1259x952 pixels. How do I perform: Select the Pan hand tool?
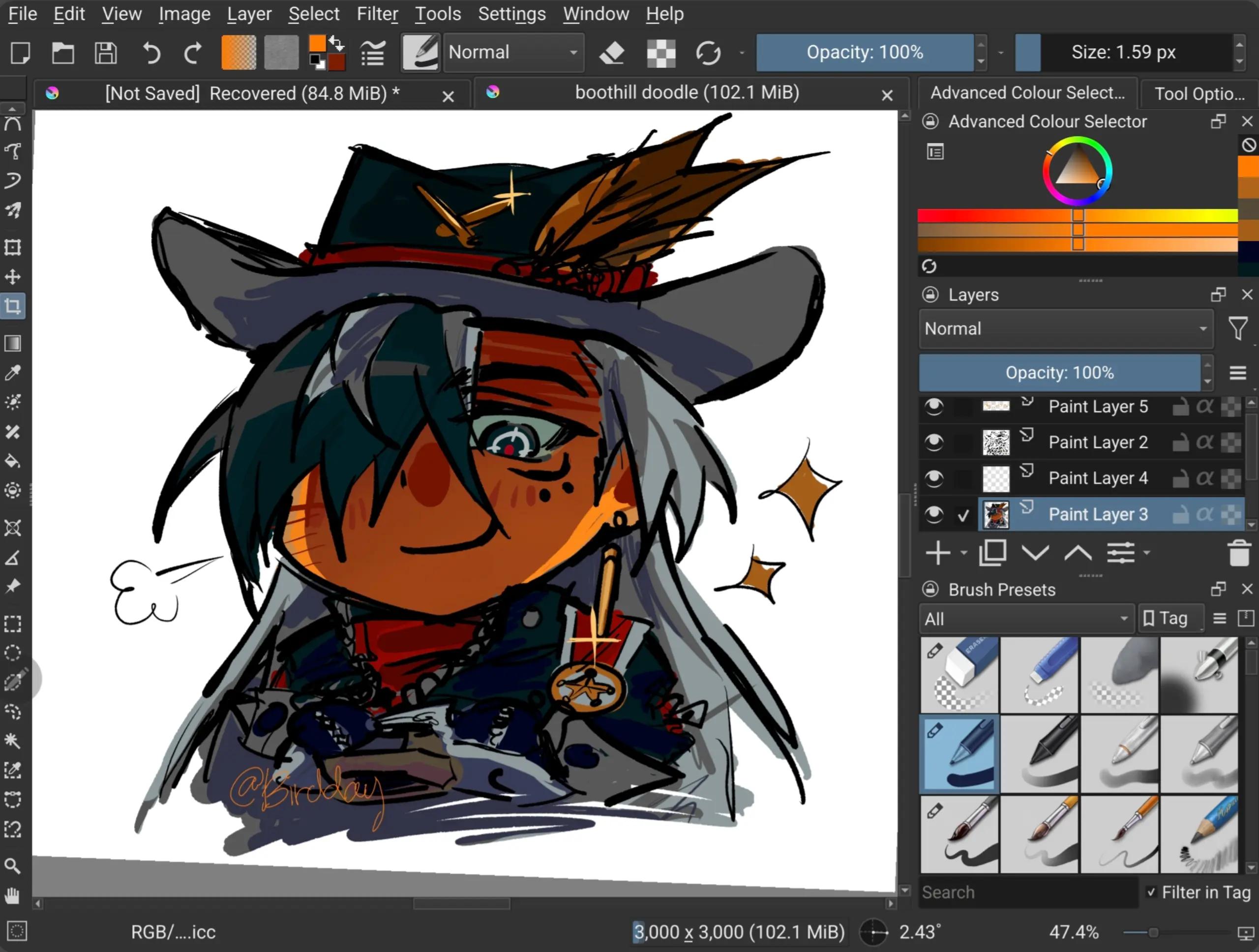click(13, 895)
